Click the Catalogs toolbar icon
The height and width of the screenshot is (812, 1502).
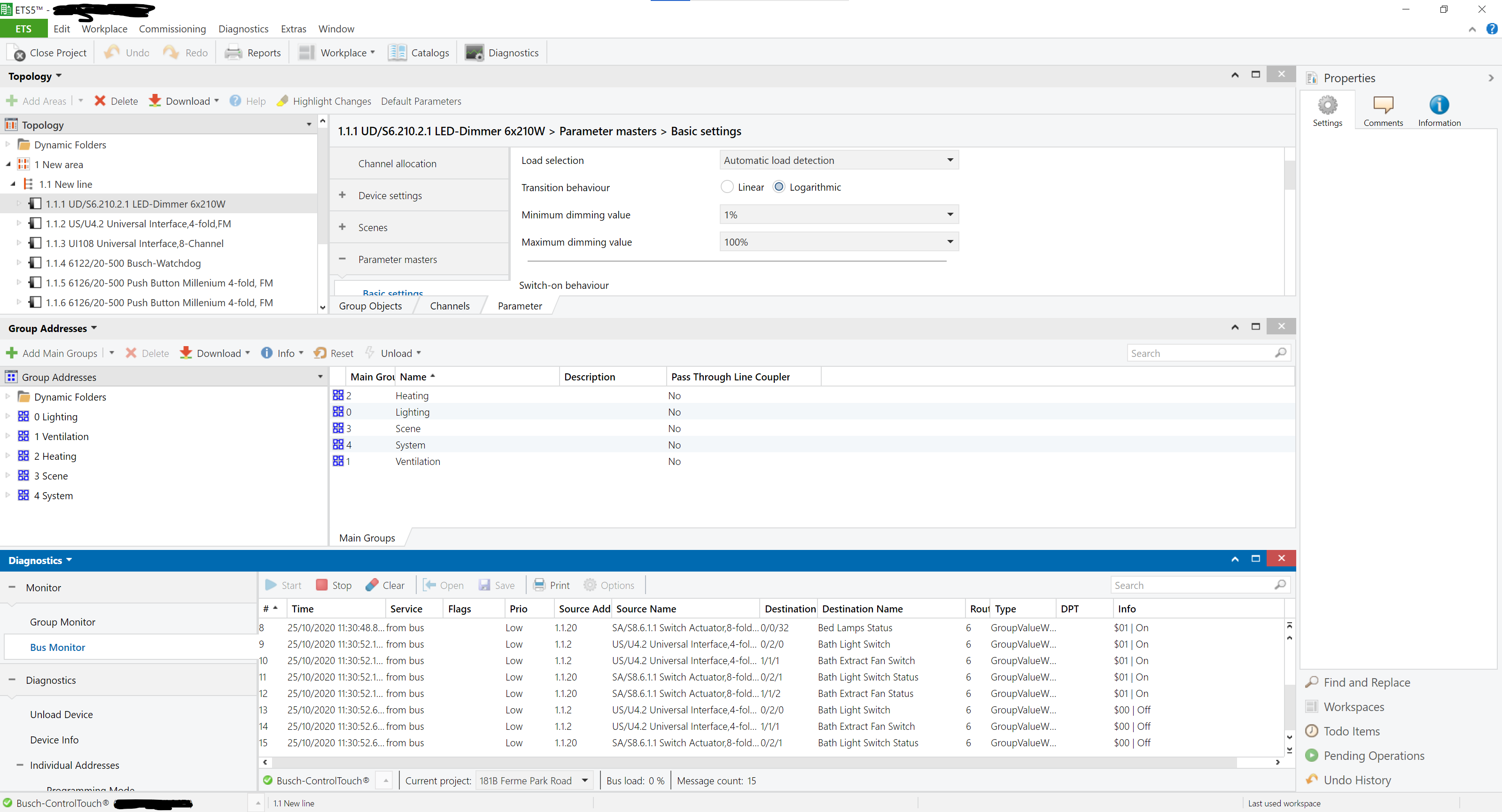click(x=397, y=53)
